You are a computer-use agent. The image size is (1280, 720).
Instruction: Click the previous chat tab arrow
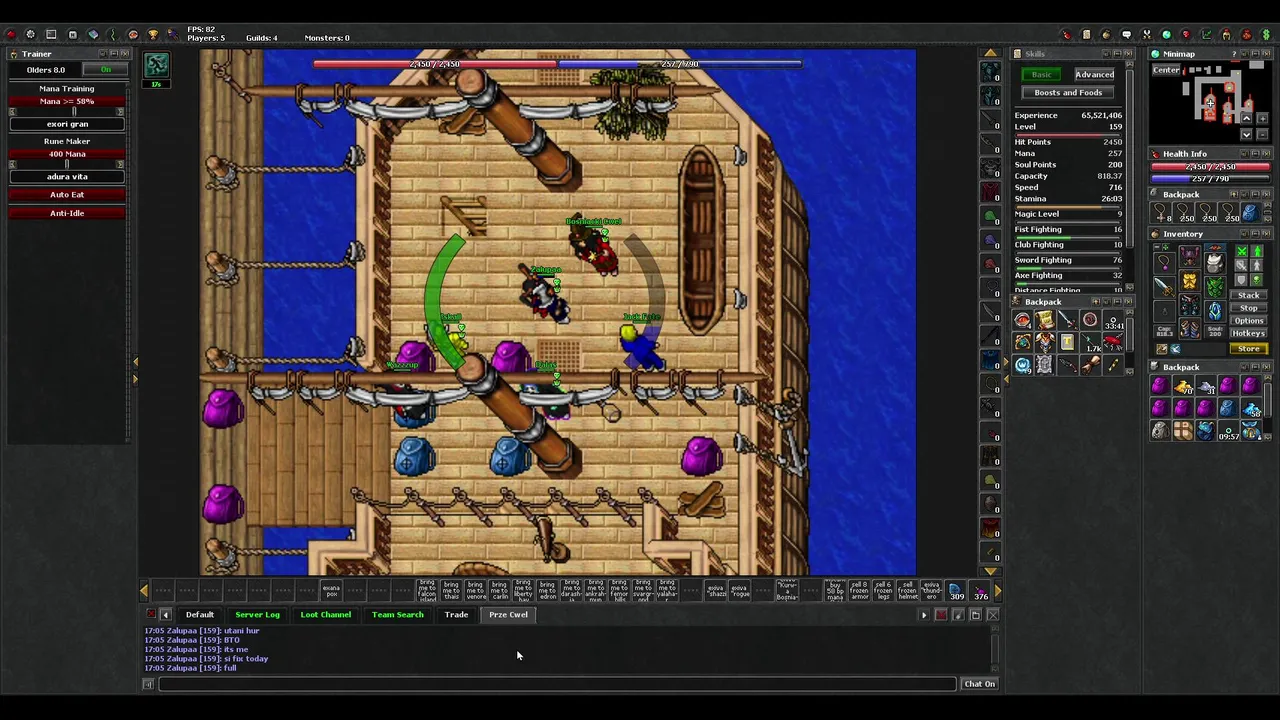click(165, 614)
